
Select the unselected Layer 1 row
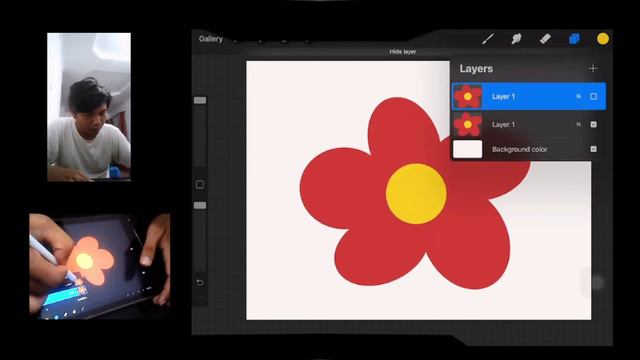(x=529, y=124)
